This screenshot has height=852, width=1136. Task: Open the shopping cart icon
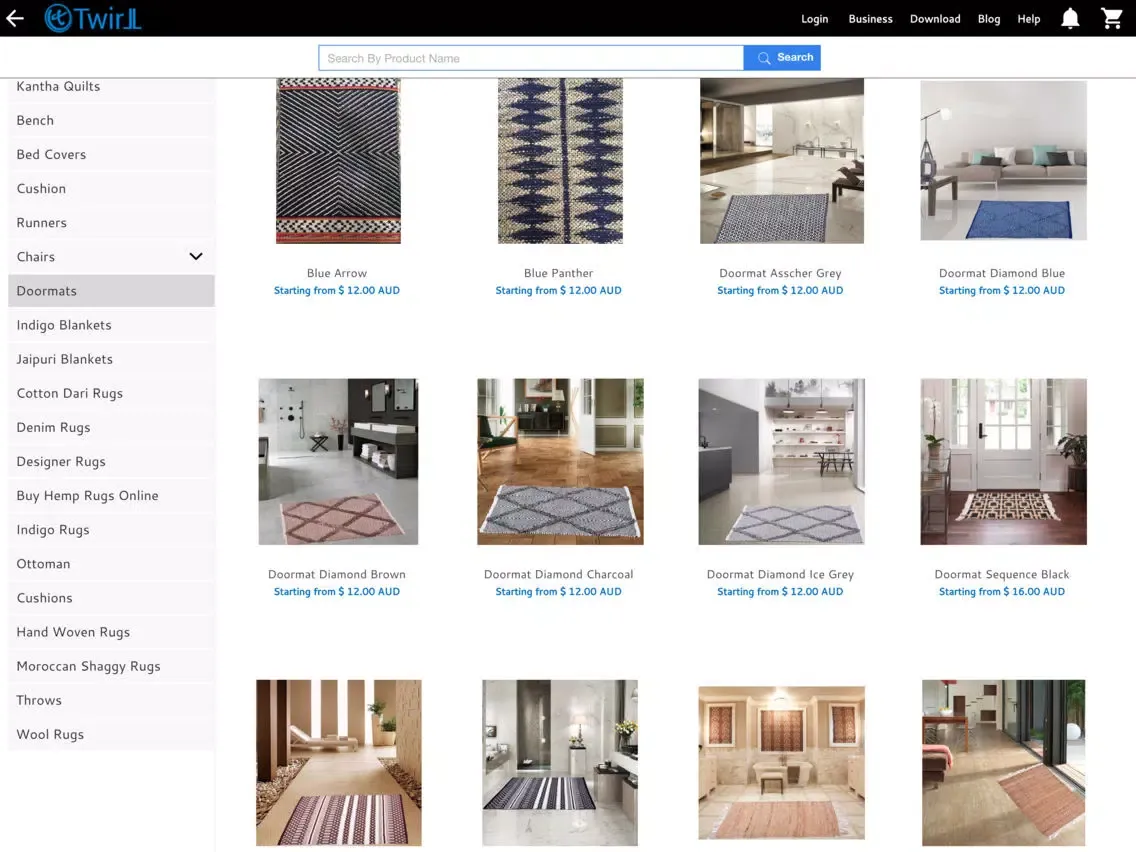1111,18
